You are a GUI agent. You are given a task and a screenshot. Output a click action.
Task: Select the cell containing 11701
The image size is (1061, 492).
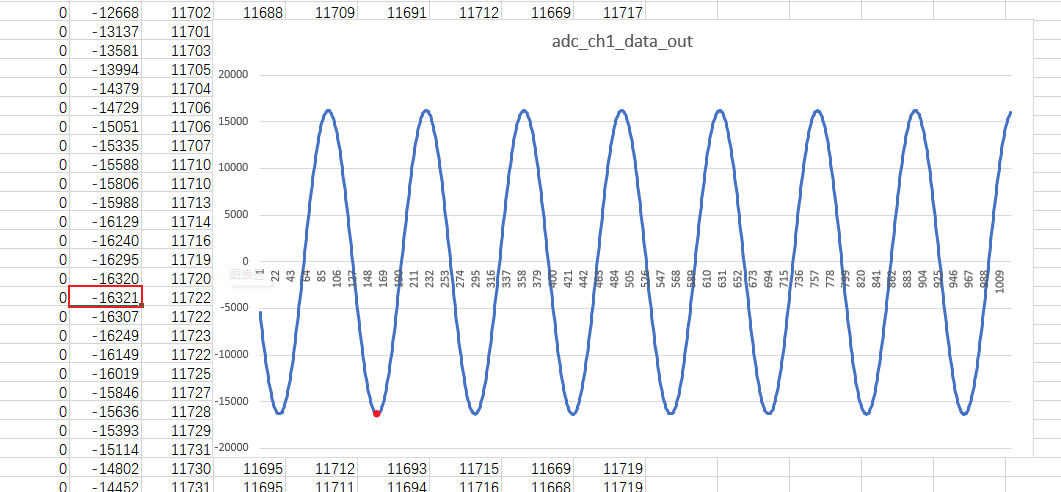coord(178,32)
